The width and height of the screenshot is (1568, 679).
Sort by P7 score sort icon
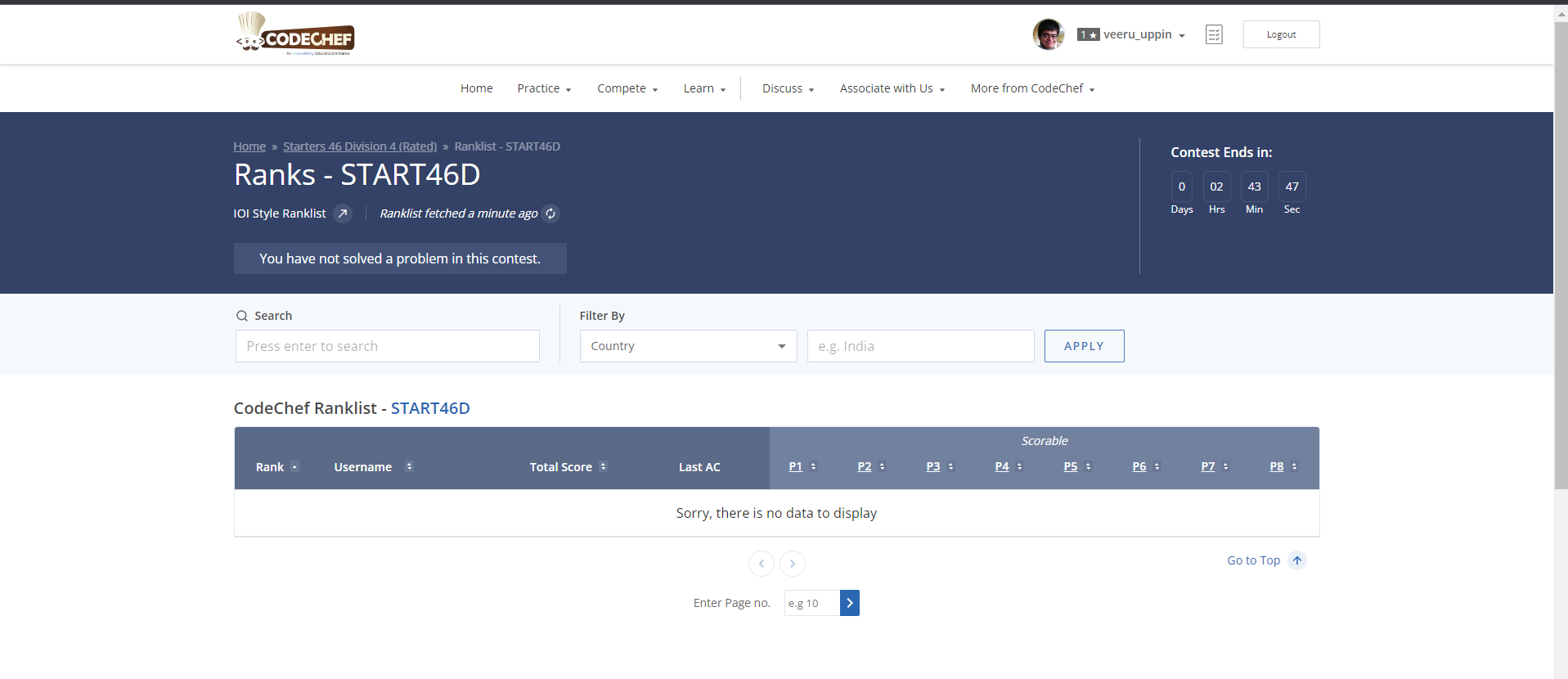(x=1225, y=466)
